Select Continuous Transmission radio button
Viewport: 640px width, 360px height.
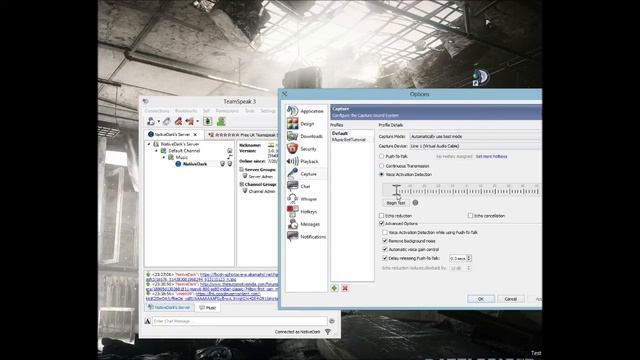click(x=382, y=166)
